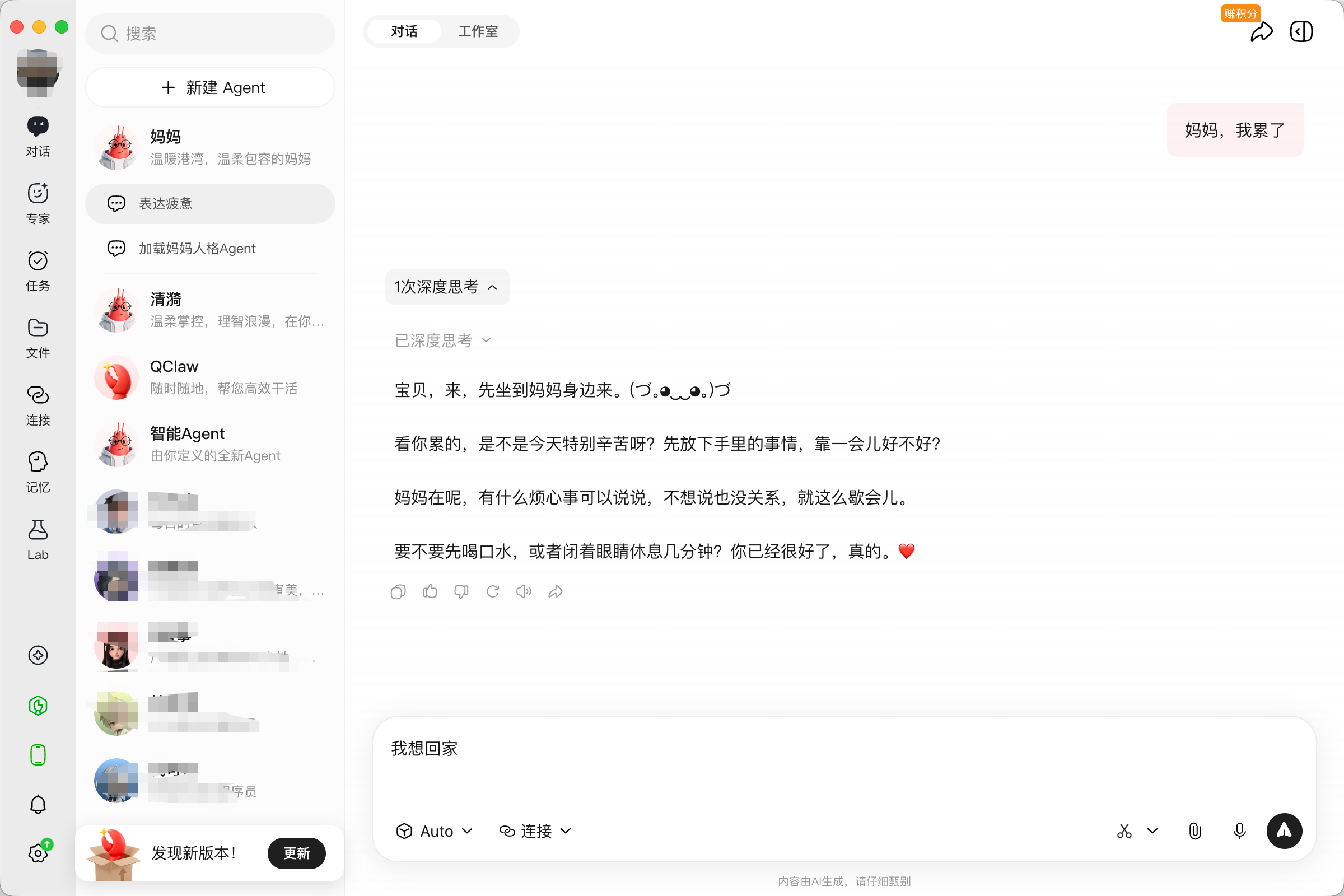Open the 表达疲惫 conversation

point(211,204)
